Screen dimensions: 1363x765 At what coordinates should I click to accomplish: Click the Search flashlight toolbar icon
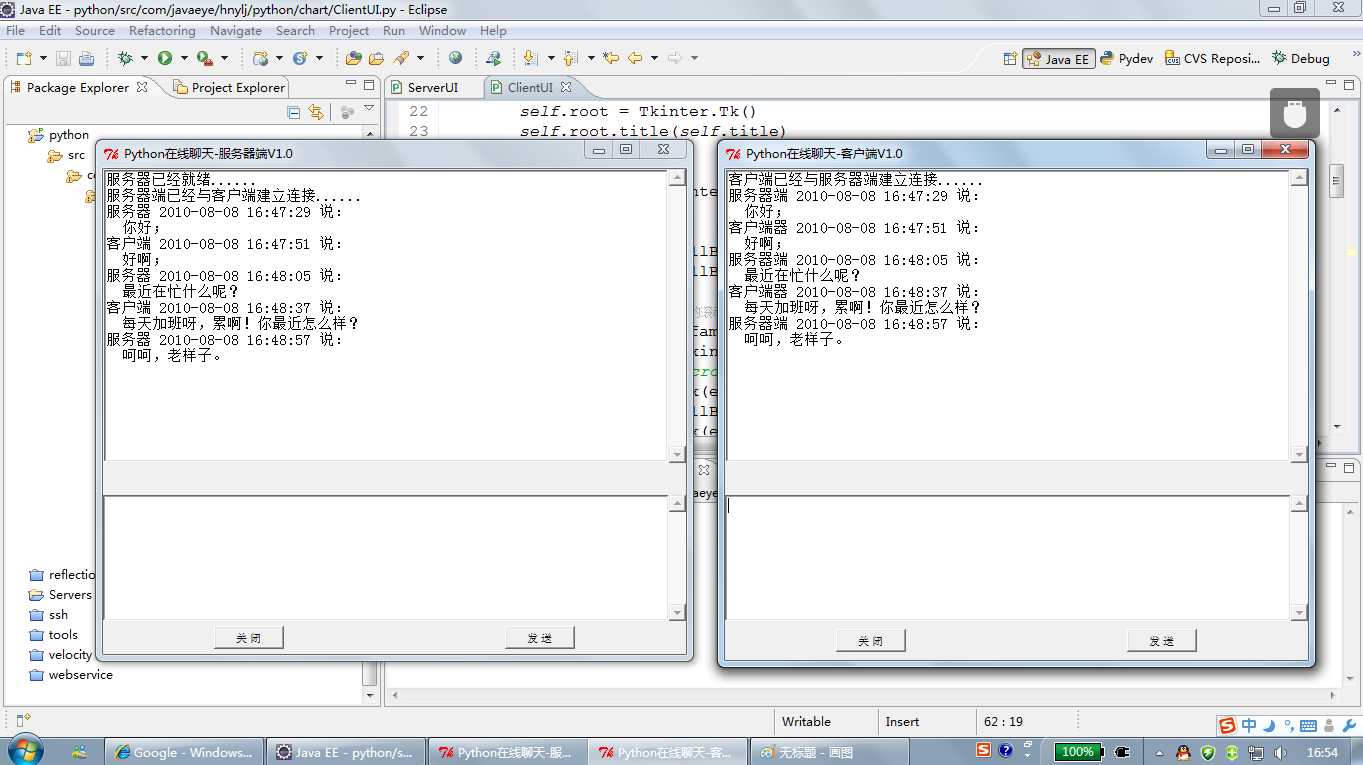(x=402, y=59)
